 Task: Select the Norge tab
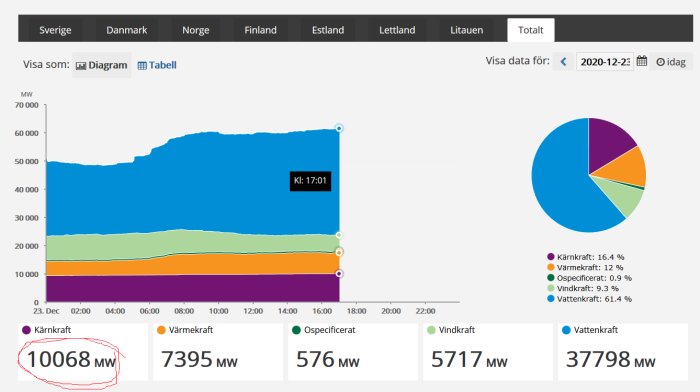(196, 30)
